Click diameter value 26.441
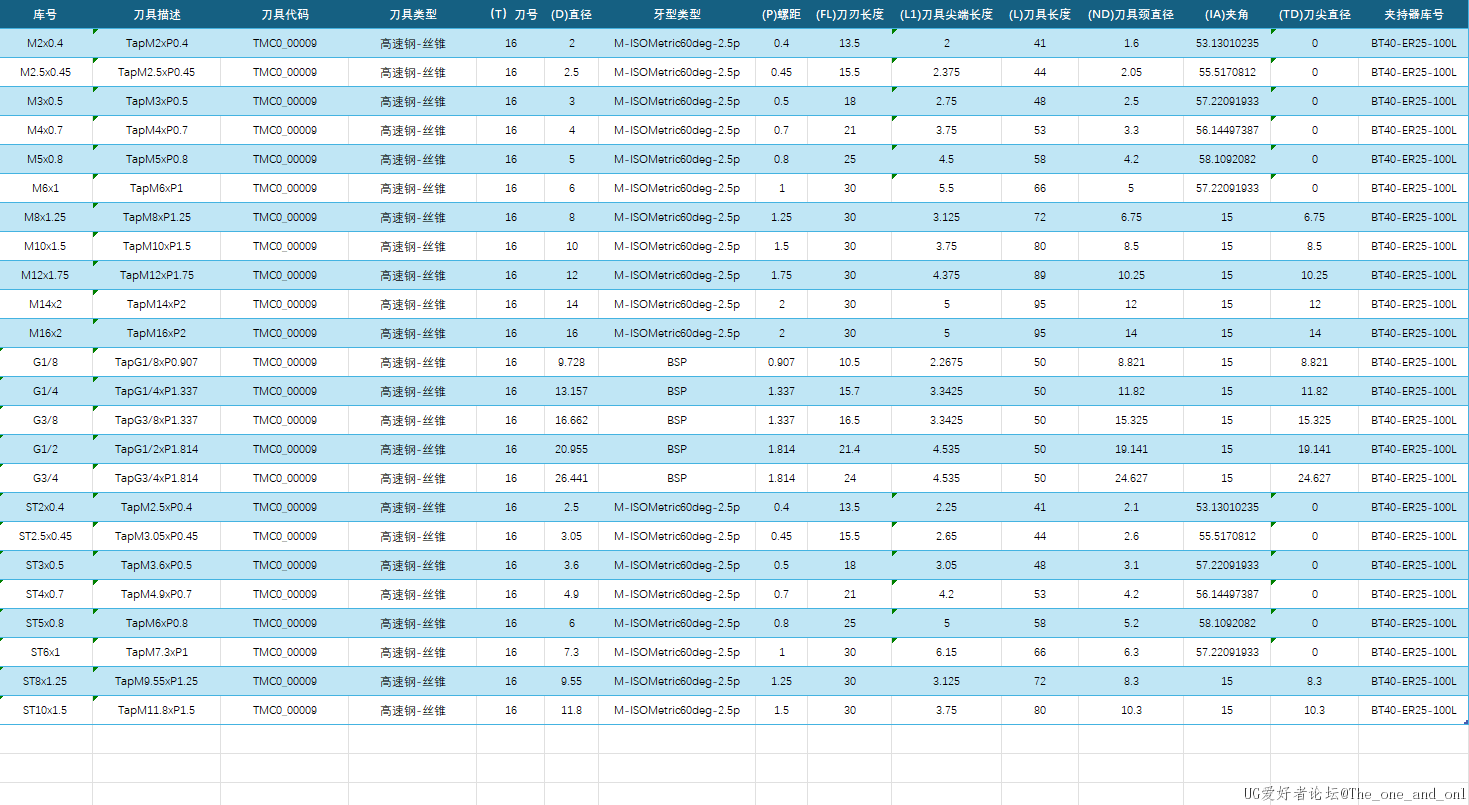 (571, 478)
